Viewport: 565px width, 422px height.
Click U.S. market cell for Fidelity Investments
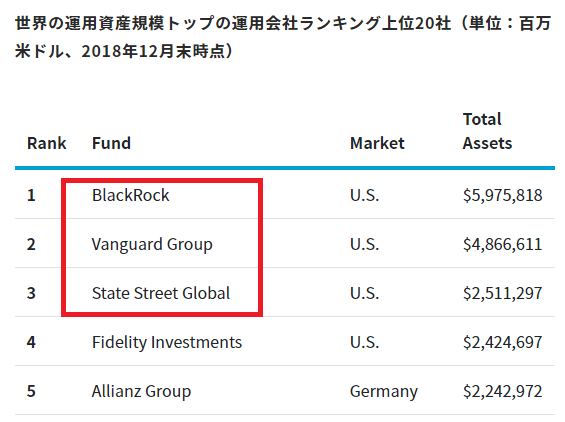click(364, 342)
